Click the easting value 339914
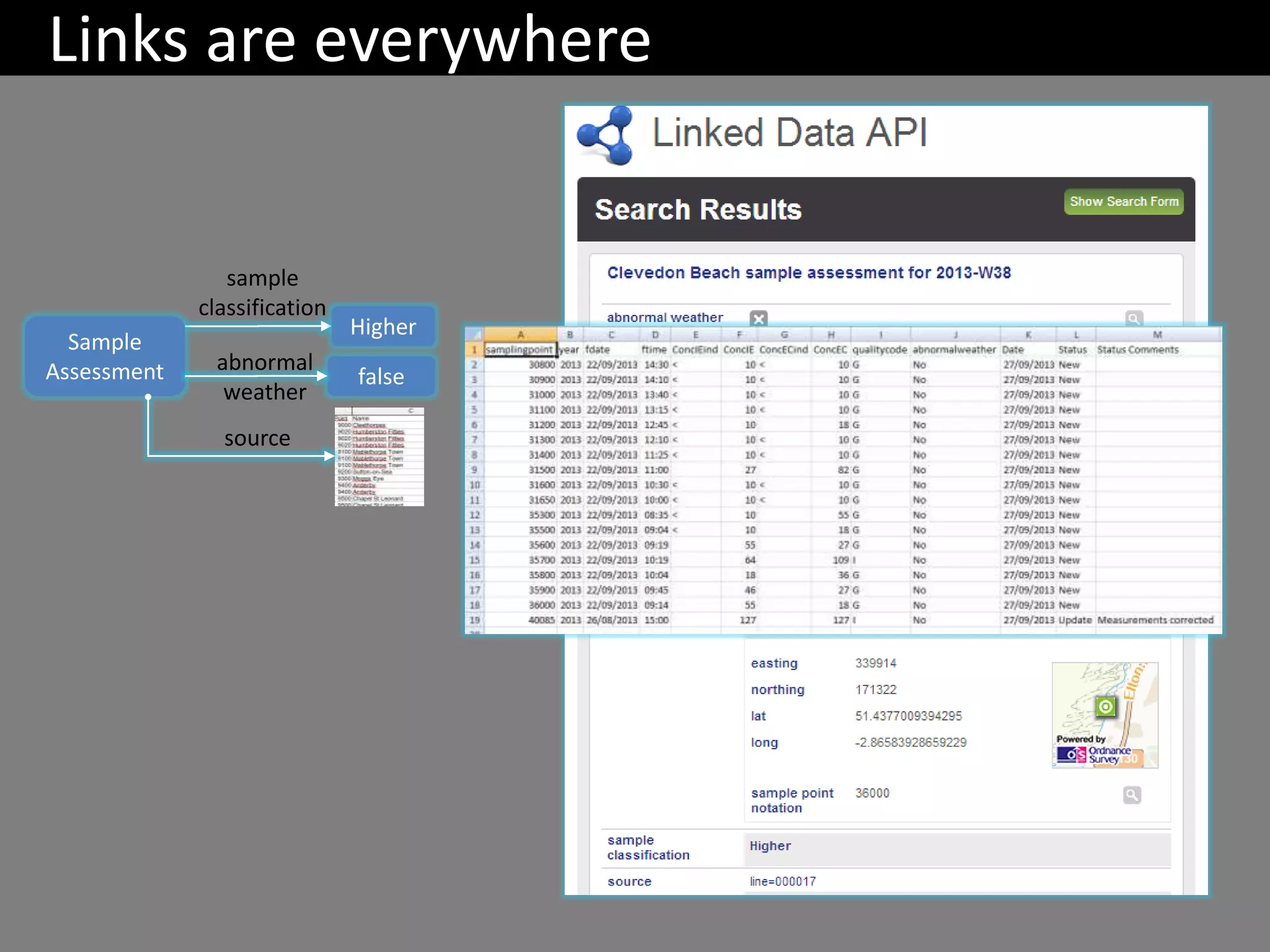This screenshot has width=1270, height=952. tap(876, 663)
